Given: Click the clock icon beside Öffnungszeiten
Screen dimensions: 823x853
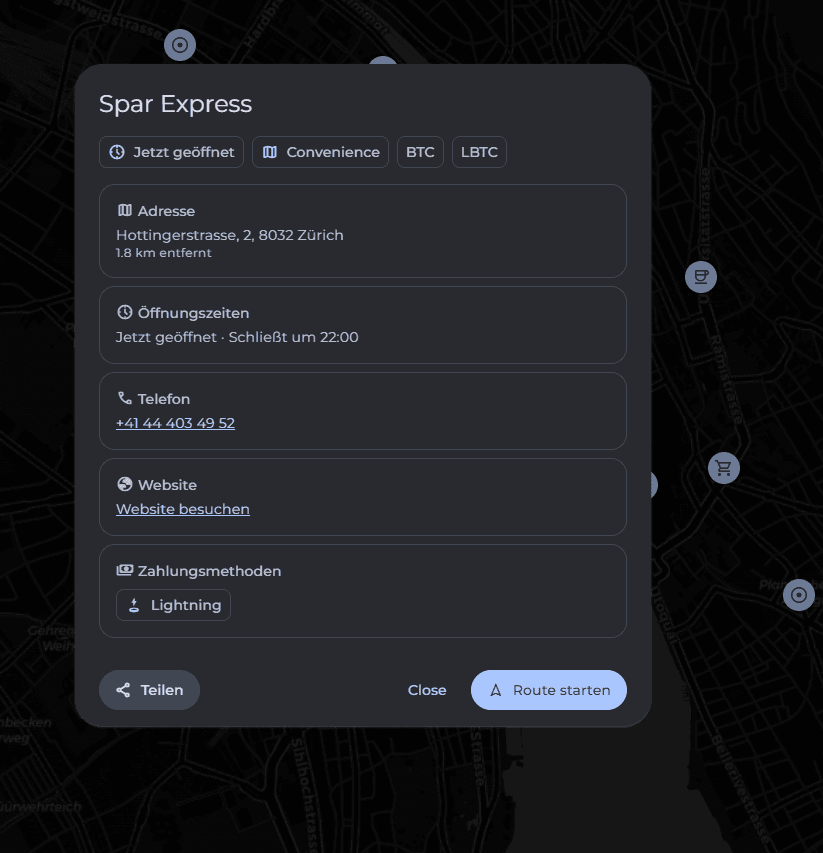Looking at the screenshot, I should tap(125, 313).
